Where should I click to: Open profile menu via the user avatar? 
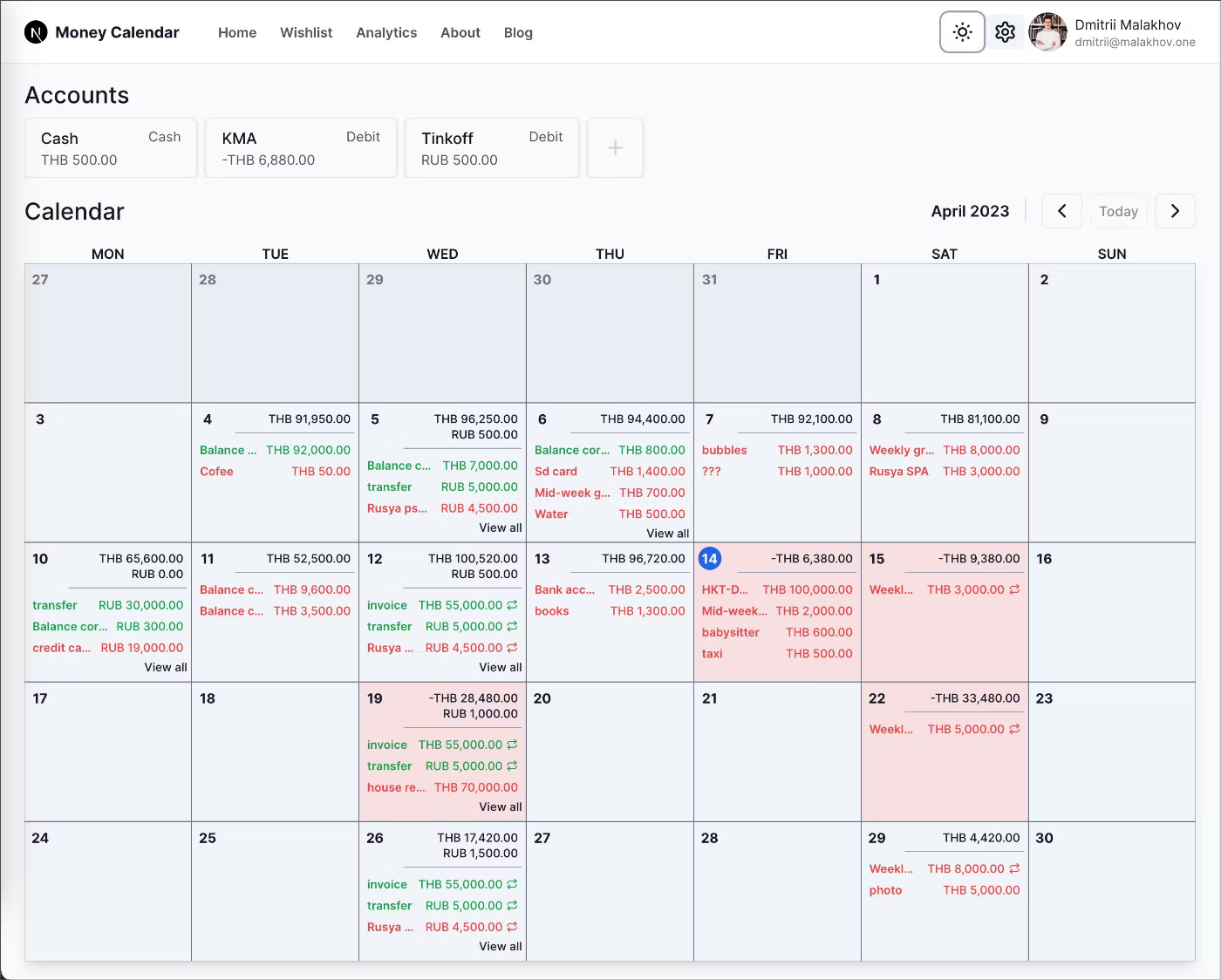click(x=1047, y=32)
